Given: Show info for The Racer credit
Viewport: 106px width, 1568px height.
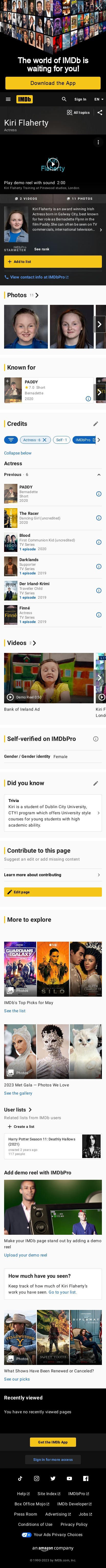Looking at the screenshot, I should point(99,518).
